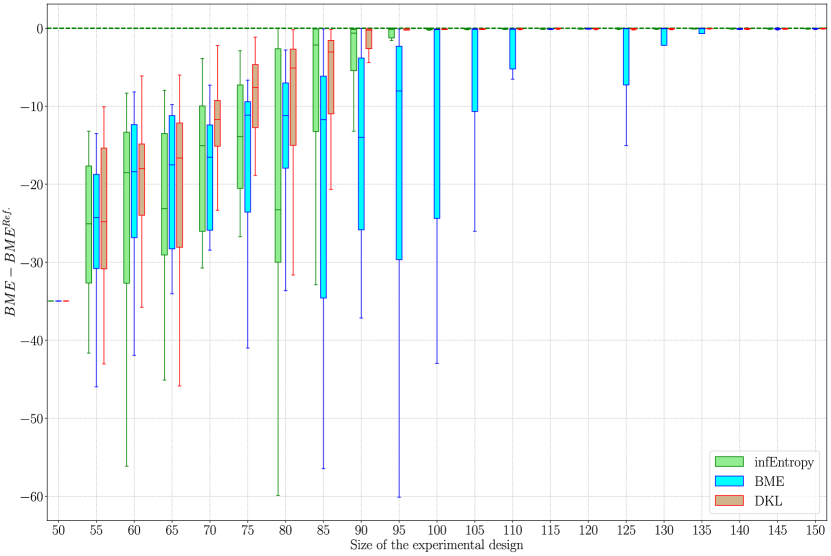Click y-axis tick label '−20'
The height and width of the screenshot is (556, 831).
pos(32,184)
